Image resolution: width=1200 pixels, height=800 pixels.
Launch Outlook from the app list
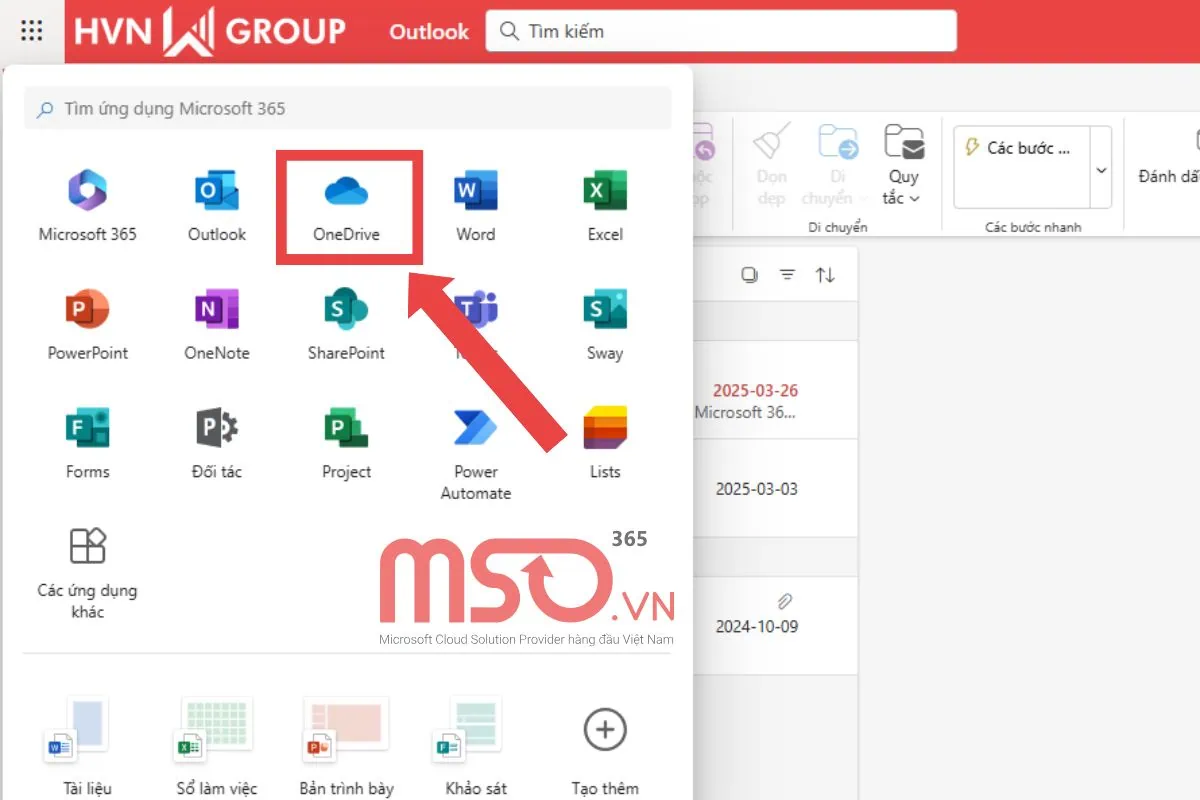(217, 206)
